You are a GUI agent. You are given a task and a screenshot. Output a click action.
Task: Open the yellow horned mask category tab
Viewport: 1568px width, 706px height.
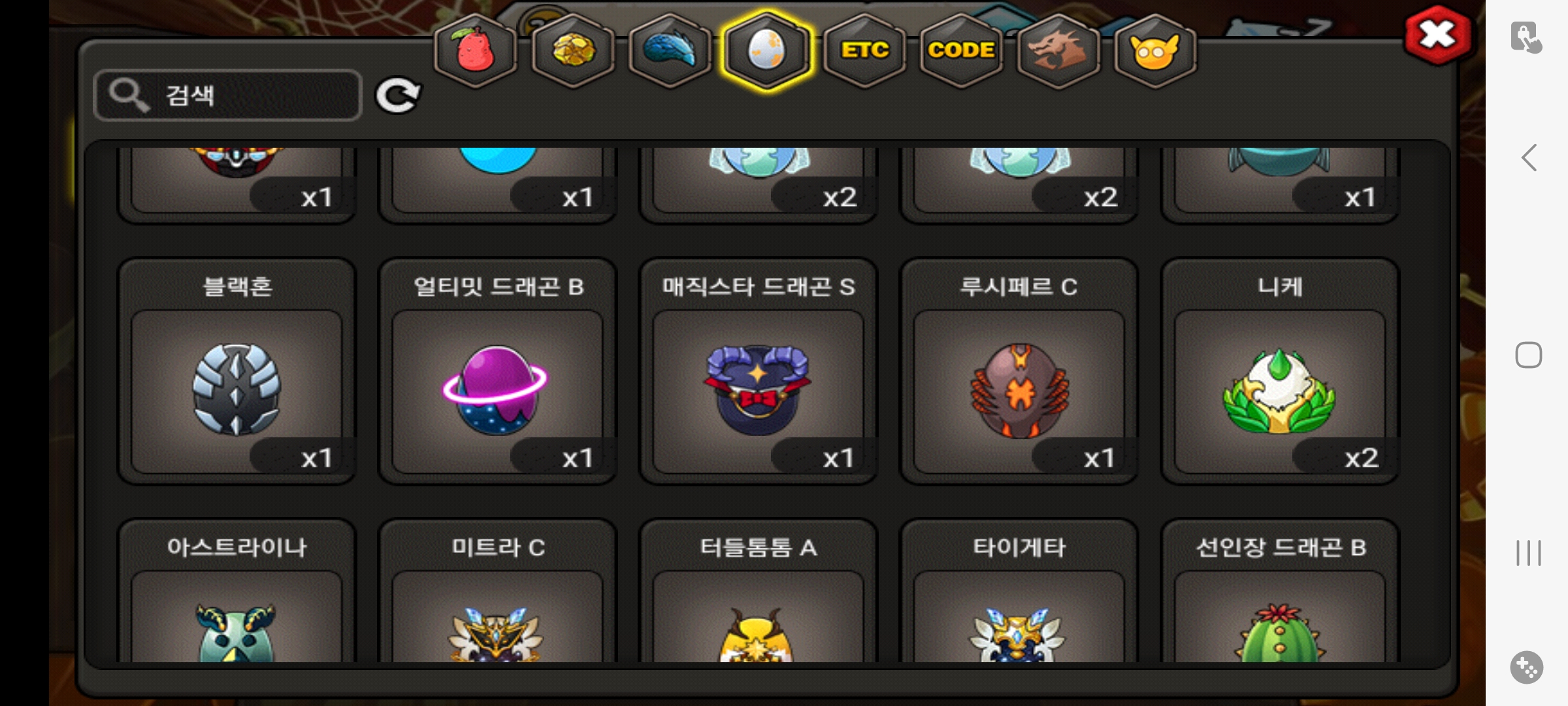[1155, 50]
